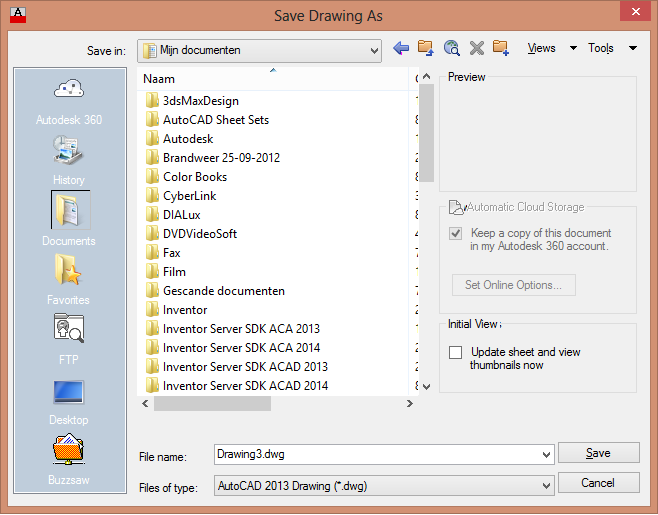This screenshot has width=658, height=515.
Task: Select the DVDVideoSoft folder
Action: (x=191, y=234)
